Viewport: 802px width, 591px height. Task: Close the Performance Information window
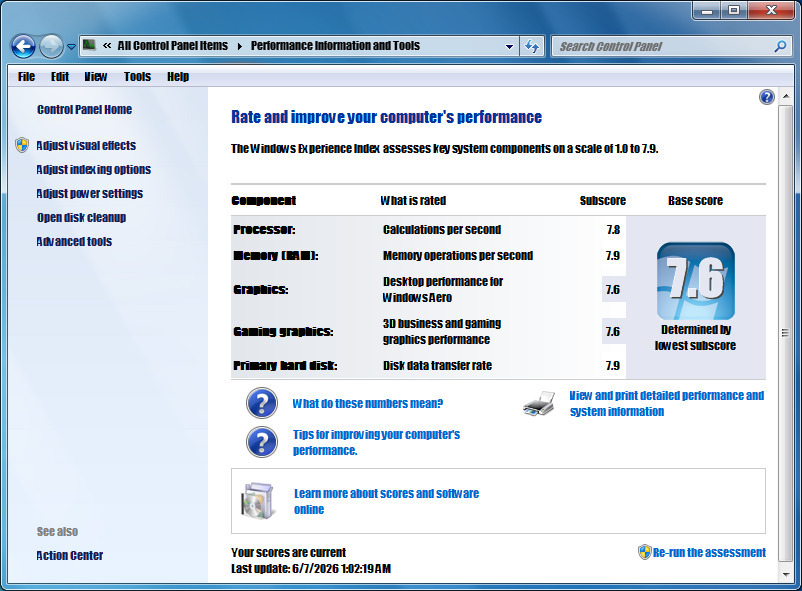pyautogui.click(x=772, y=10)
